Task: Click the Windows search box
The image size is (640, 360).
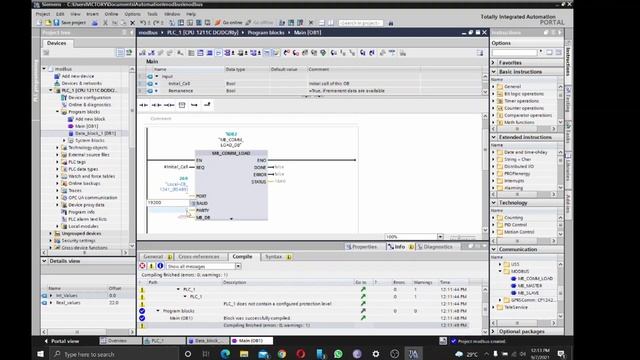Action: 114,354
